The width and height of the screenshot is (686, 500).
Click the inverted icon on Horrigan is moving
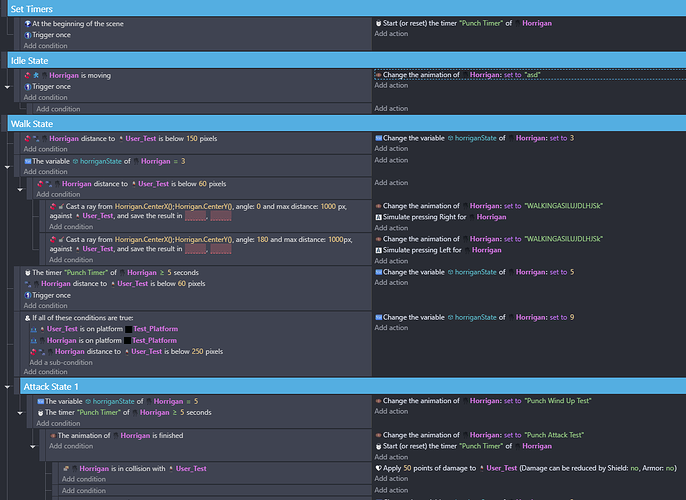pos(28,75)
